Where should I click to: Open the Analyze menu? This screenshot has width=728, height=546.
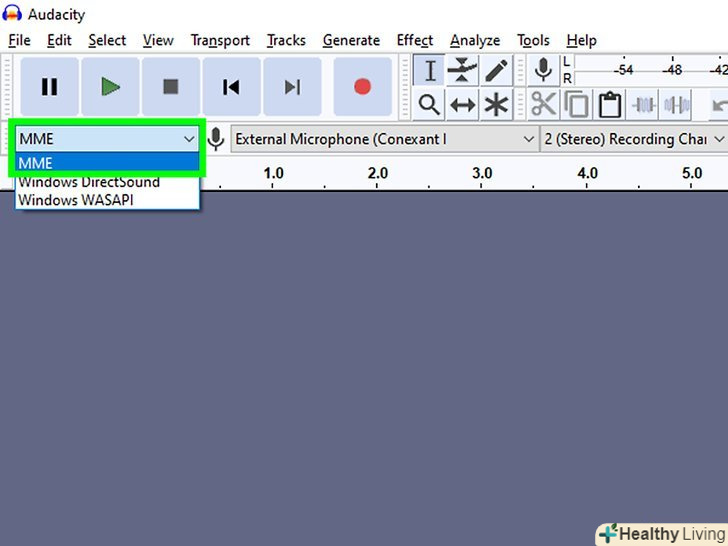[x=475, y=40]
